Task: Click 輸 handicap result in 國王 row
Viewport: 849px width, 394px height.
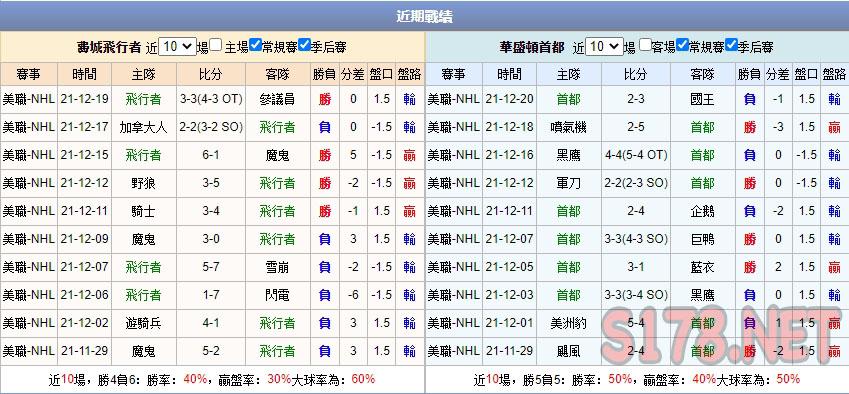Action: pyautogui.click(x=834, y=99)
